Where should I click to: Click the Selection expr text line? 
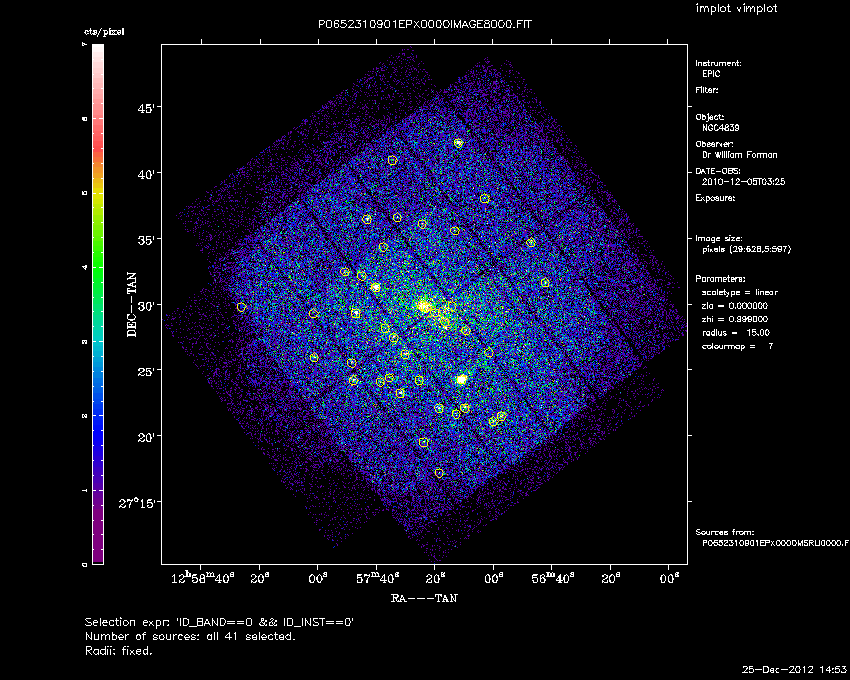tap(219, 622)
